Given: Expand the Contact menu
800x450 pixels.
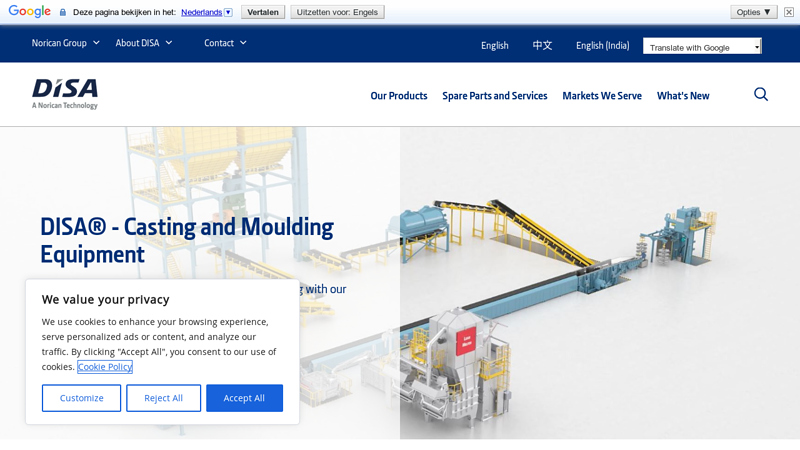Looking at the screenshot, I should [225, 43].
